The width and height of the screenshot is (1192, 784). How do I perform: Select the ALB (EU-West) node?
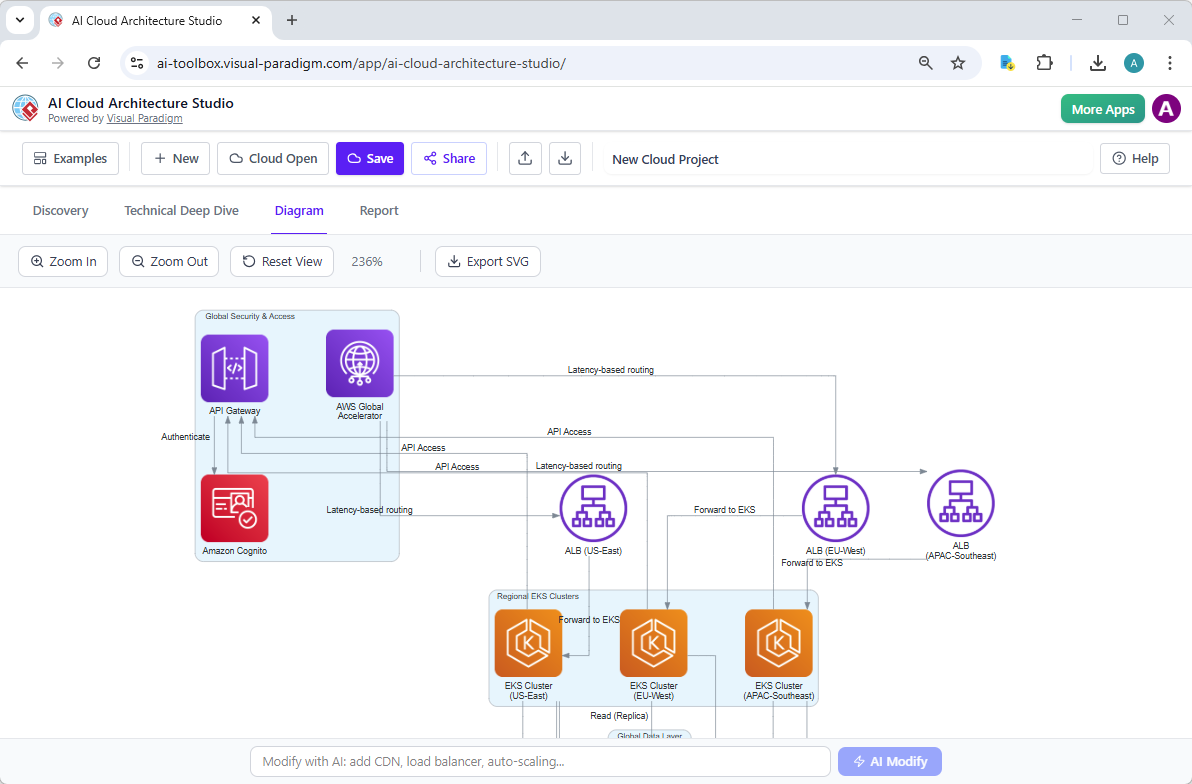(836, 507)
